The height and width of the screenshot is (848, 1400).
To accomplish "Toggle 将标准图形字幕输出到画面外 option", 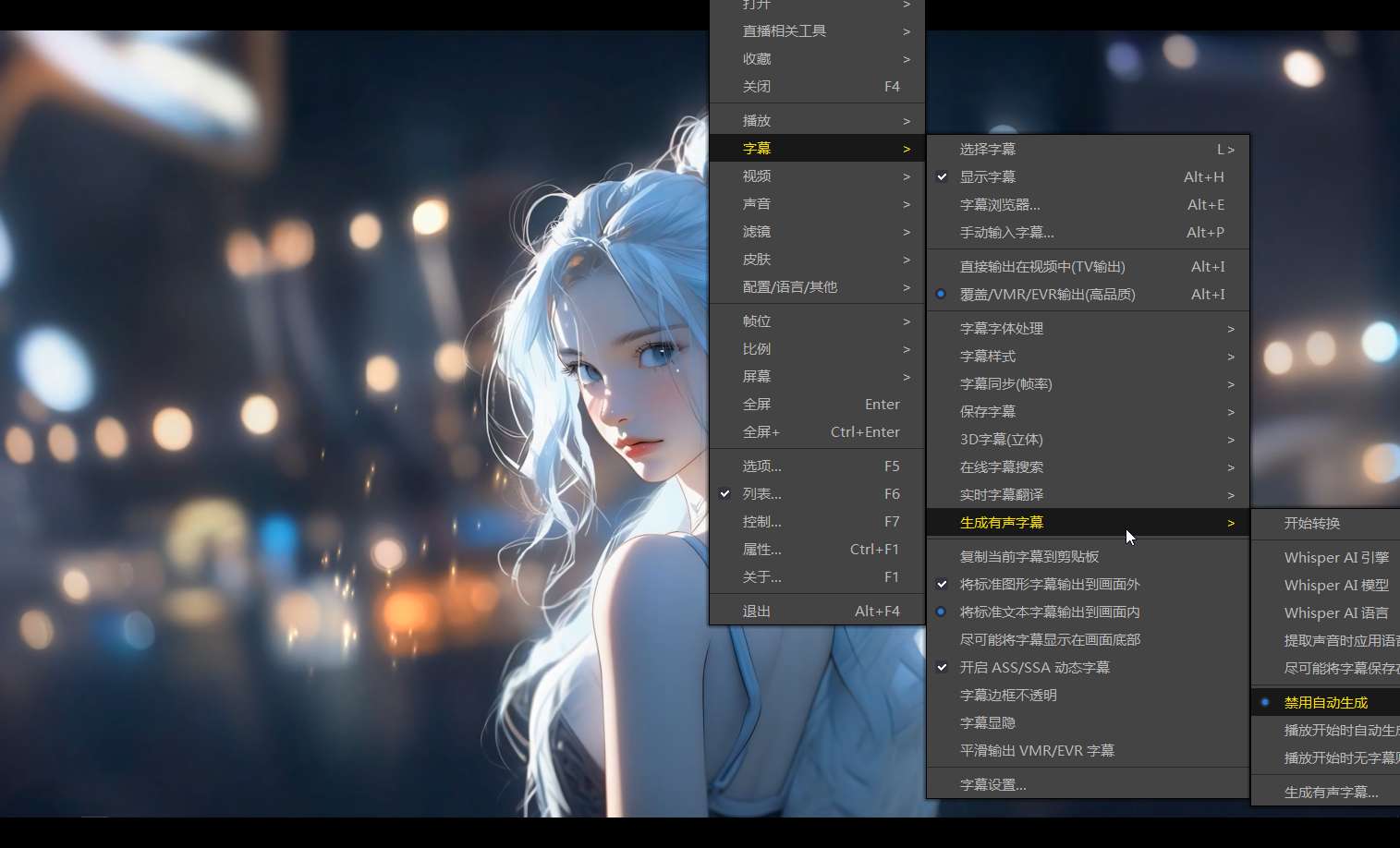I will tap(1088, 584).
